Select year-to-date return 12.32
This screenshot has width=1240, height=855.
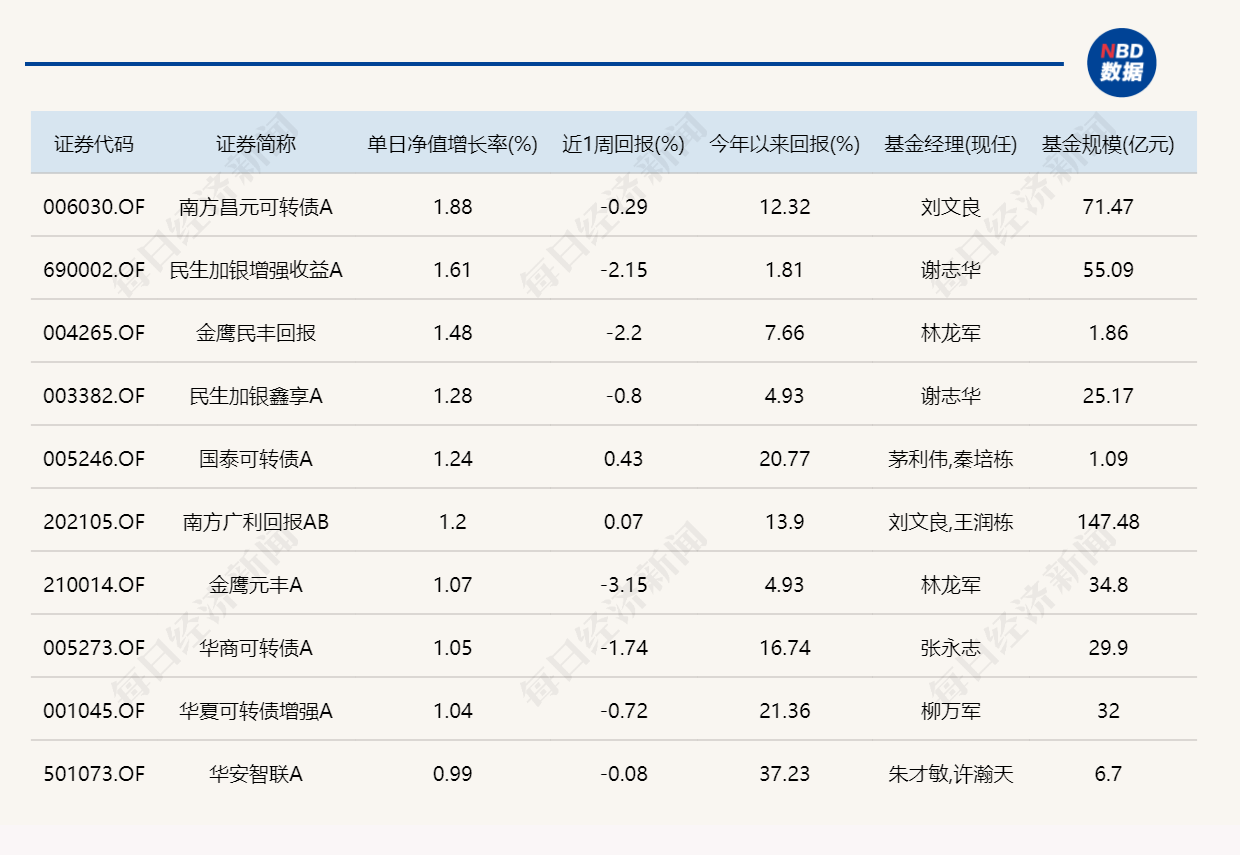point(785,207)
